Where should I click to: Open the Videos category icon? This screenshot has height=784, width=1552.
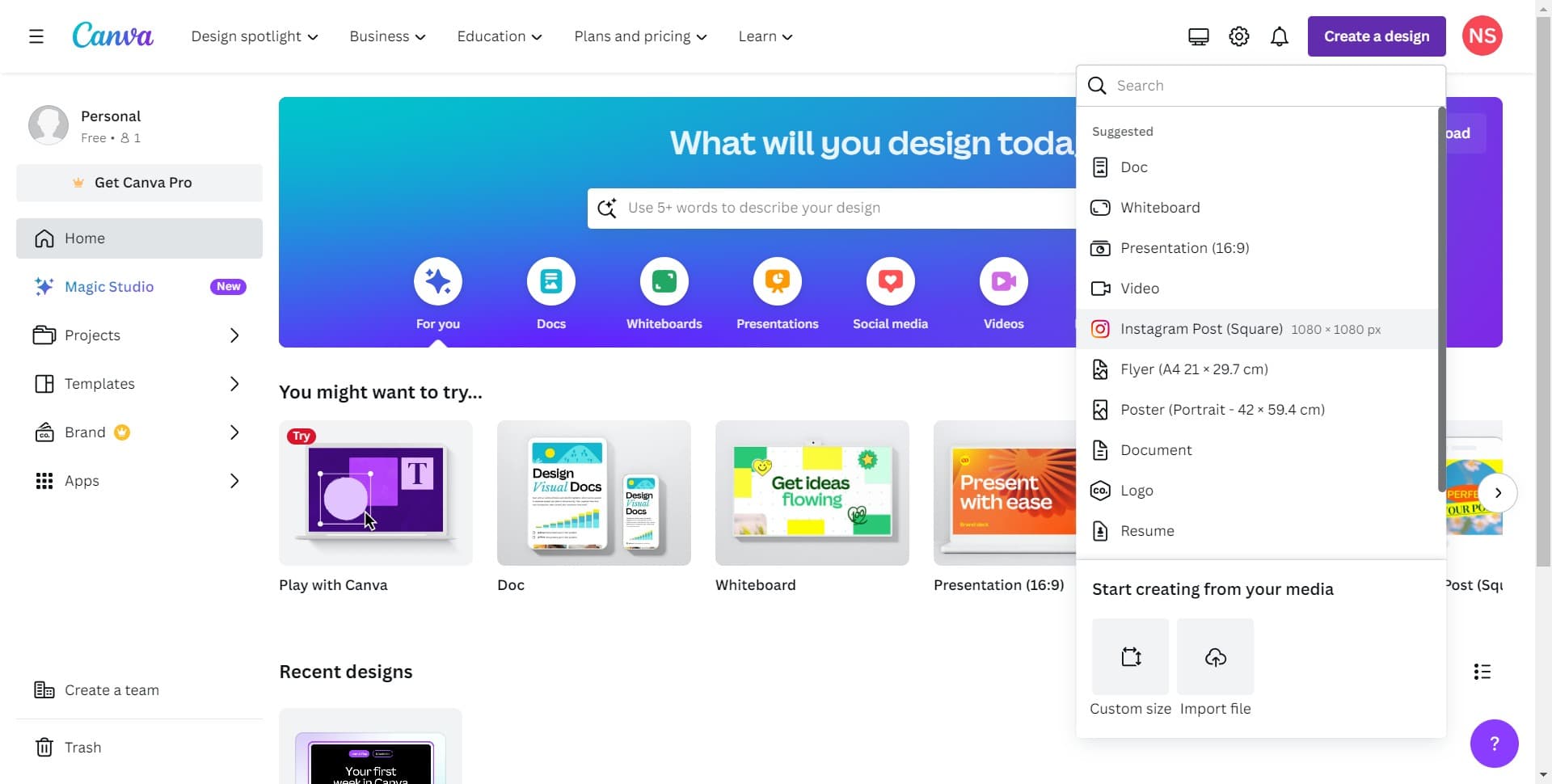coord(1003,281)
